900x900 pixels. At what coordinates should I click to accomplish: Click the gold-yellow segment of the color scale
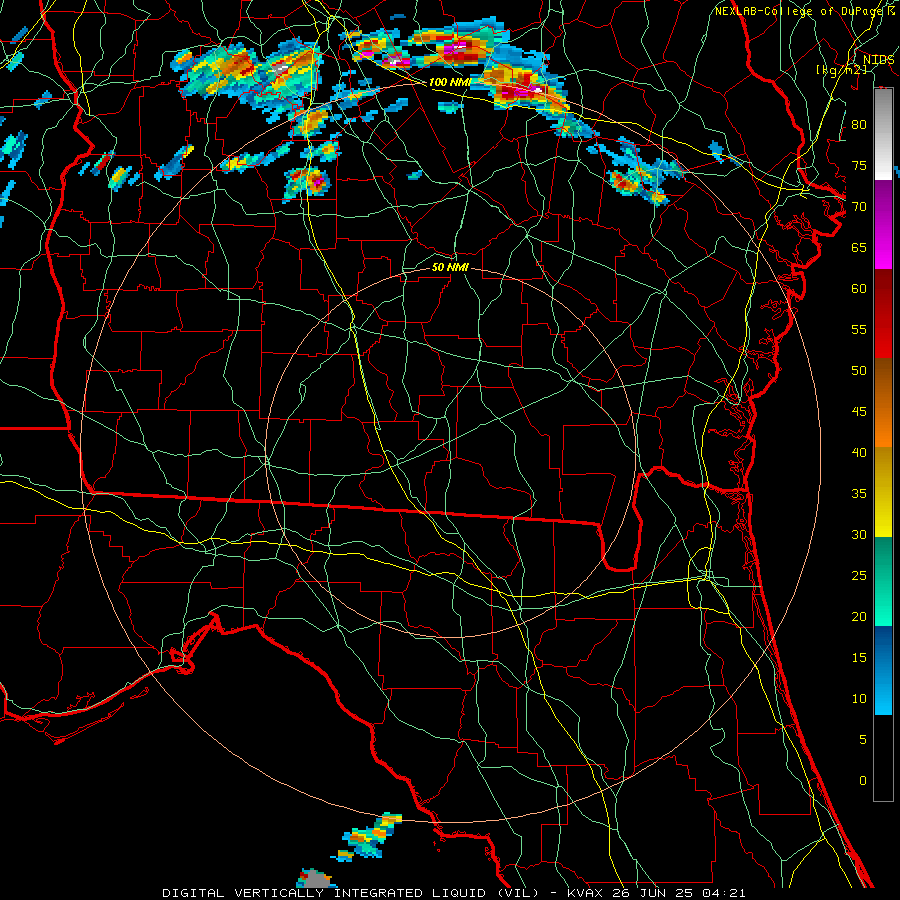click(883, 492)
